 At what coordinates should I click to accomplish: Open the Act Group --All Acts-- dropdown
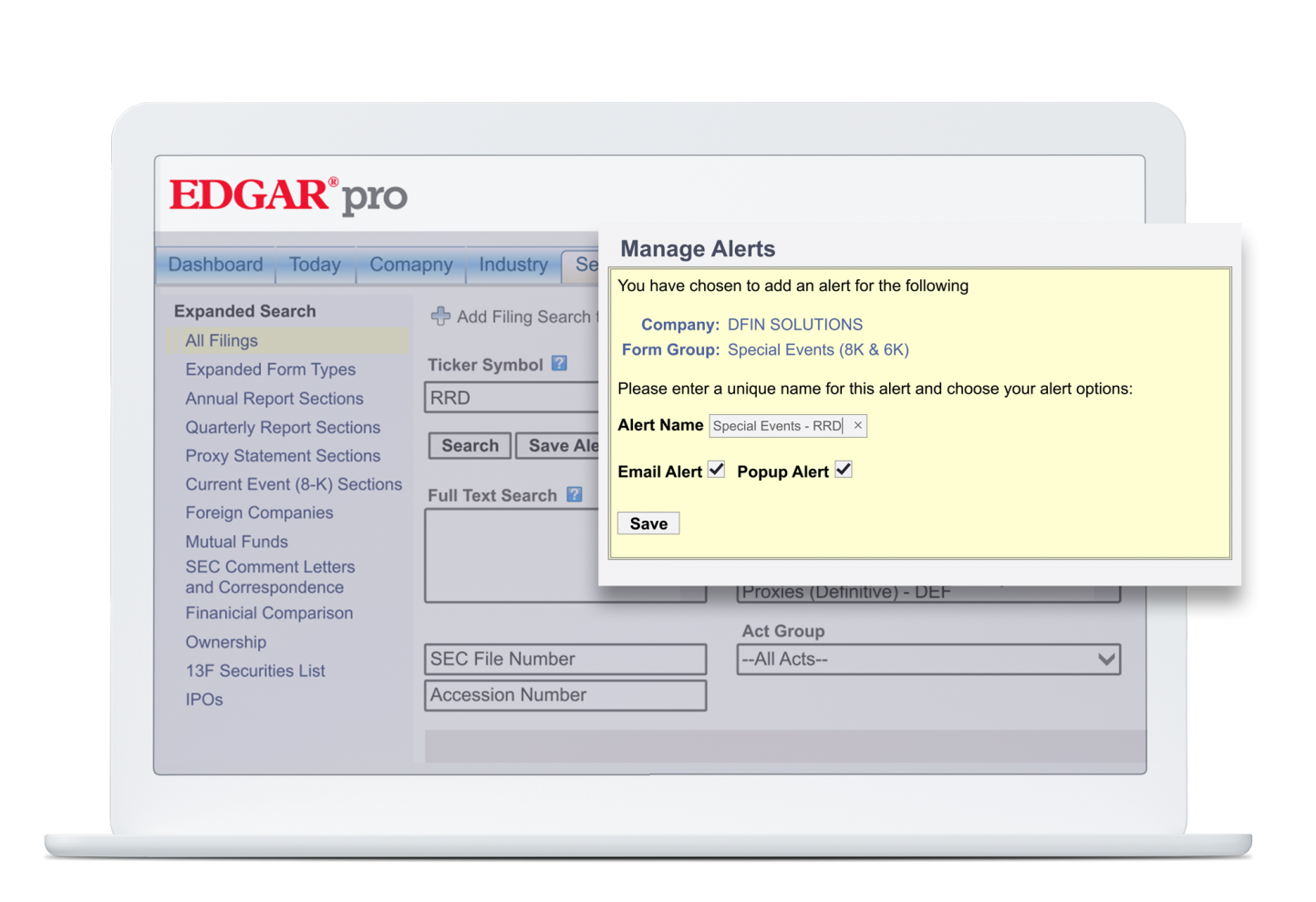[927, 658]
